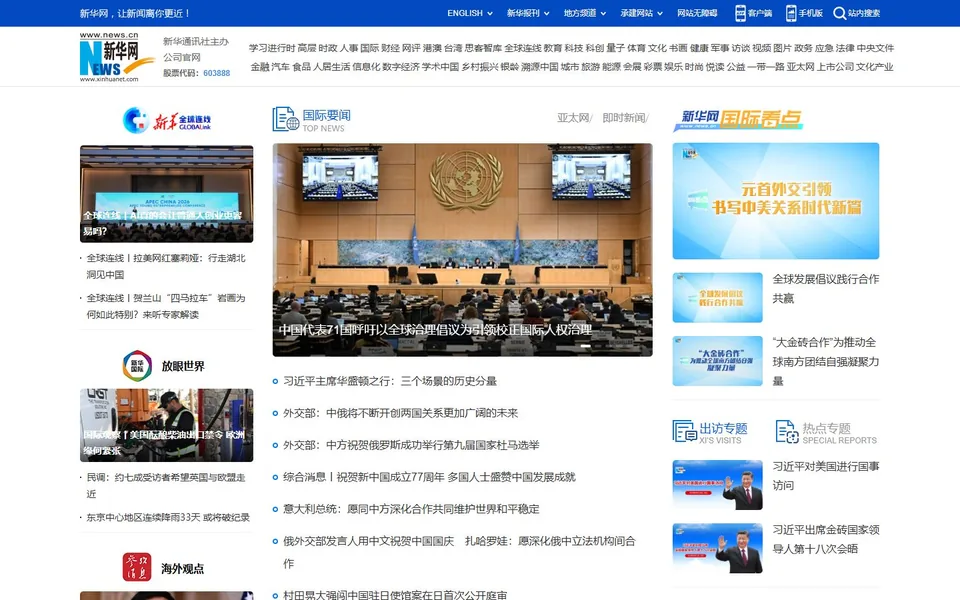This screenshot has width=960, height=600.
Task: Open the 意大利总统 headline
Action: [x=411, y=508]
